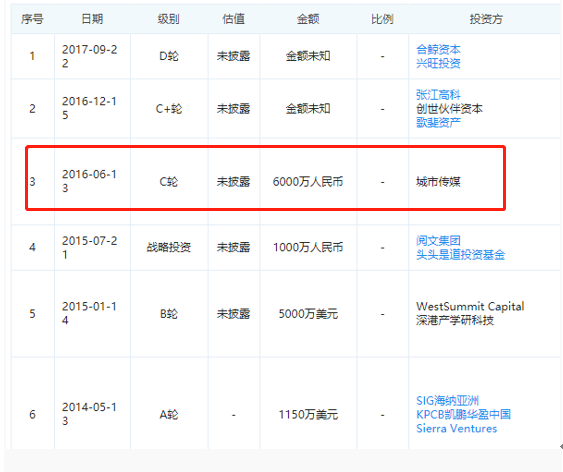The image size is (563, 472).
Task: Click 未披露 valuation in the D轮 row
Action: point(233,56)
